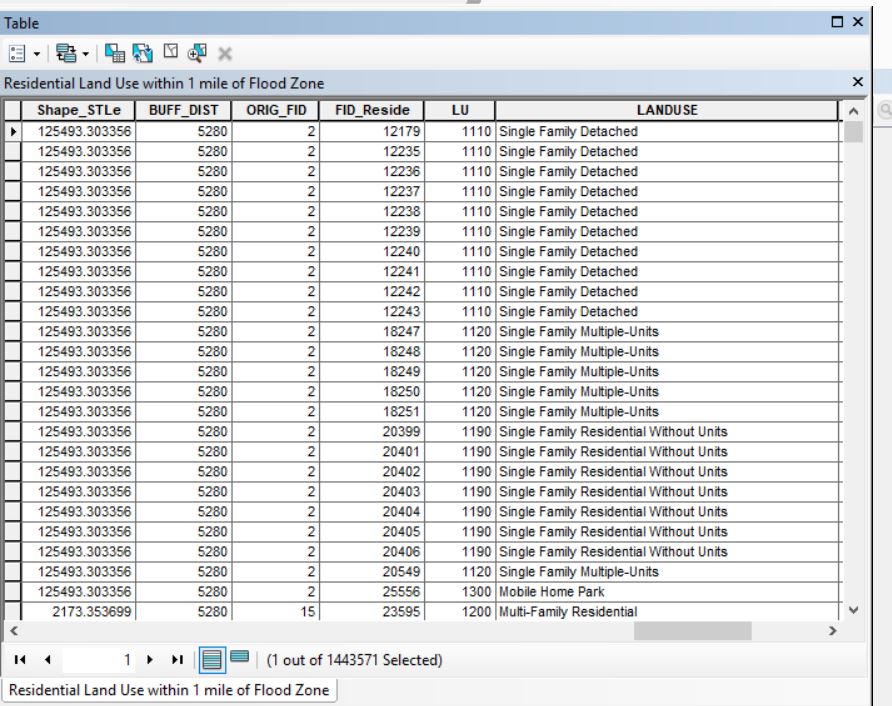
Task: Click the current record number field
Action: (99, 660)
